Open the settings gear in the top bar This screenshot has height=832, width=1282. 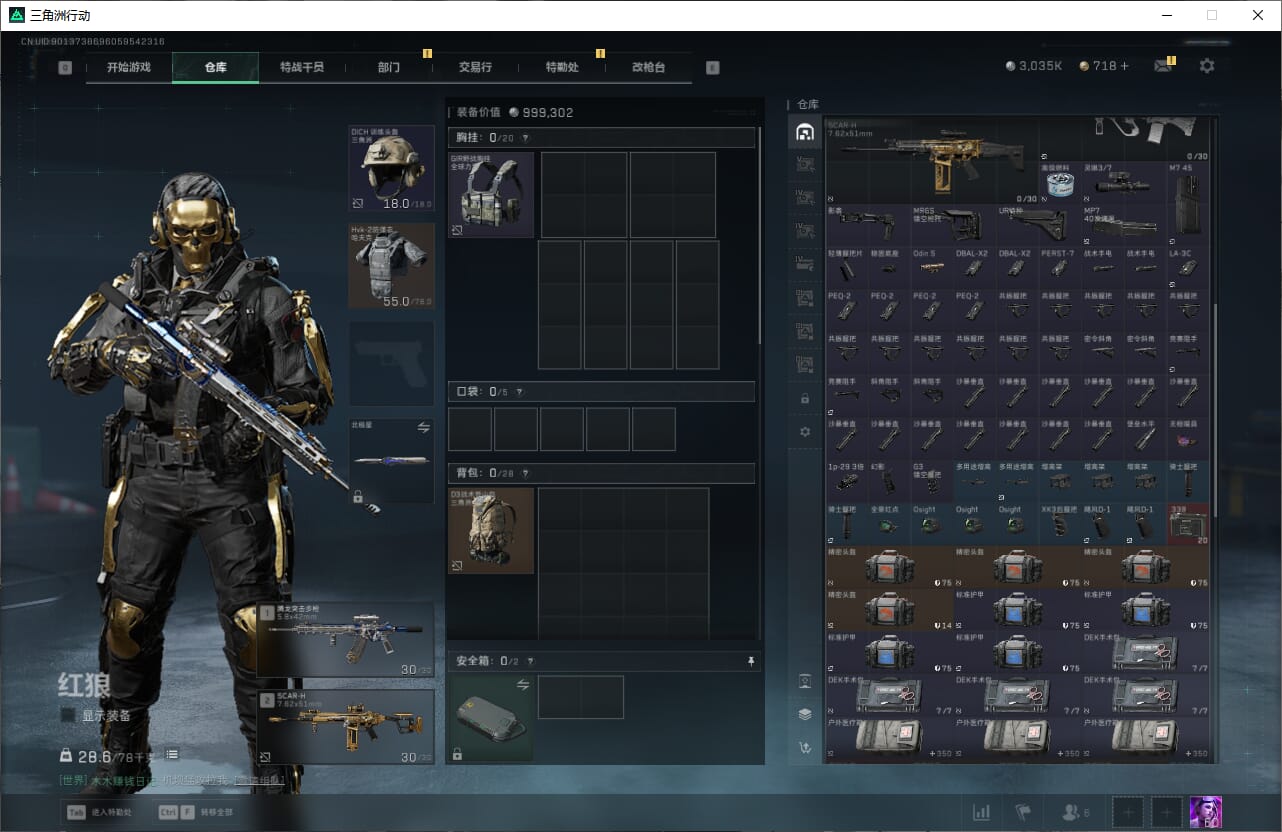click(1207, 66)
